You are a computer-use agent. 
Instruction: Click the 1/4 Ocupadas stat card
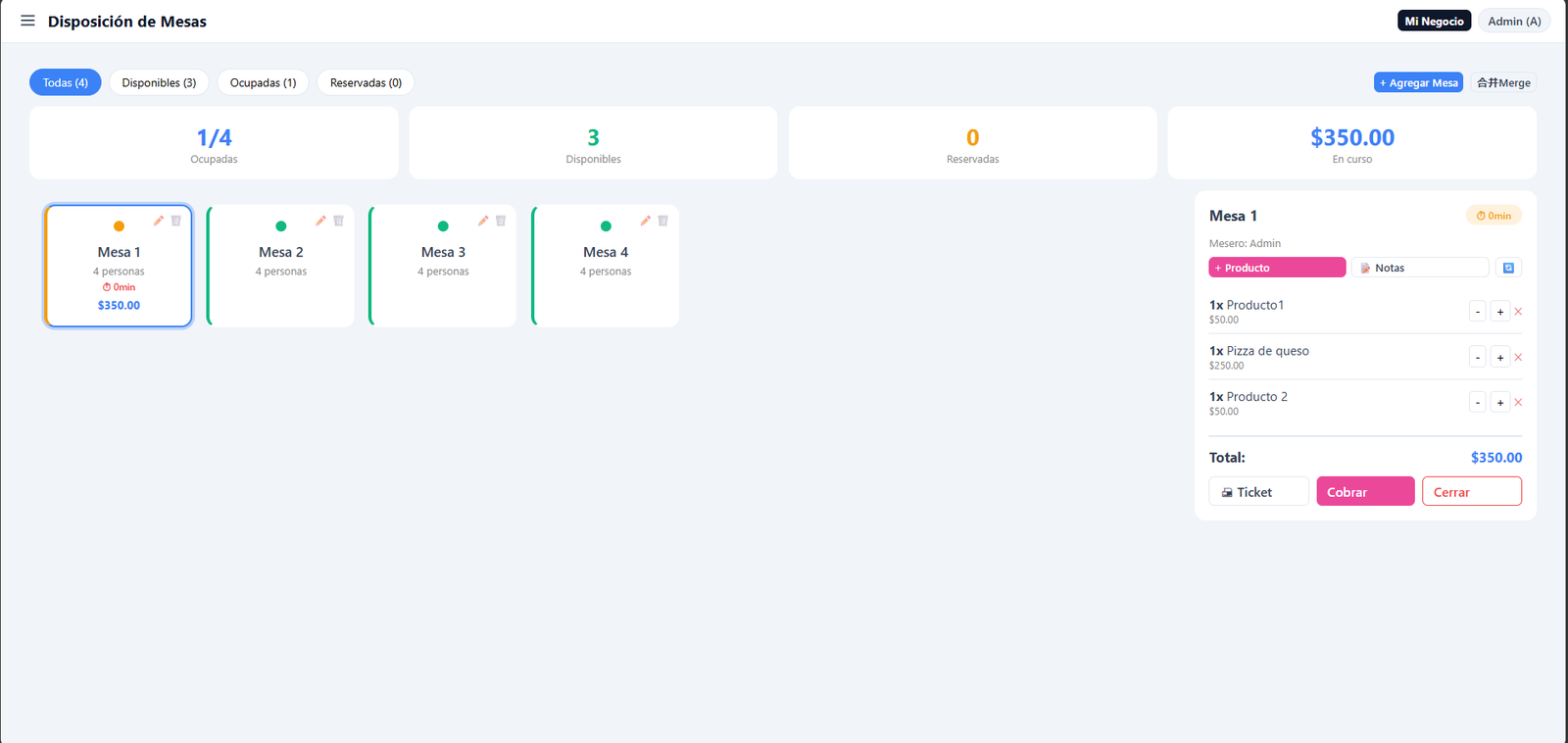(x=214, y=143)
